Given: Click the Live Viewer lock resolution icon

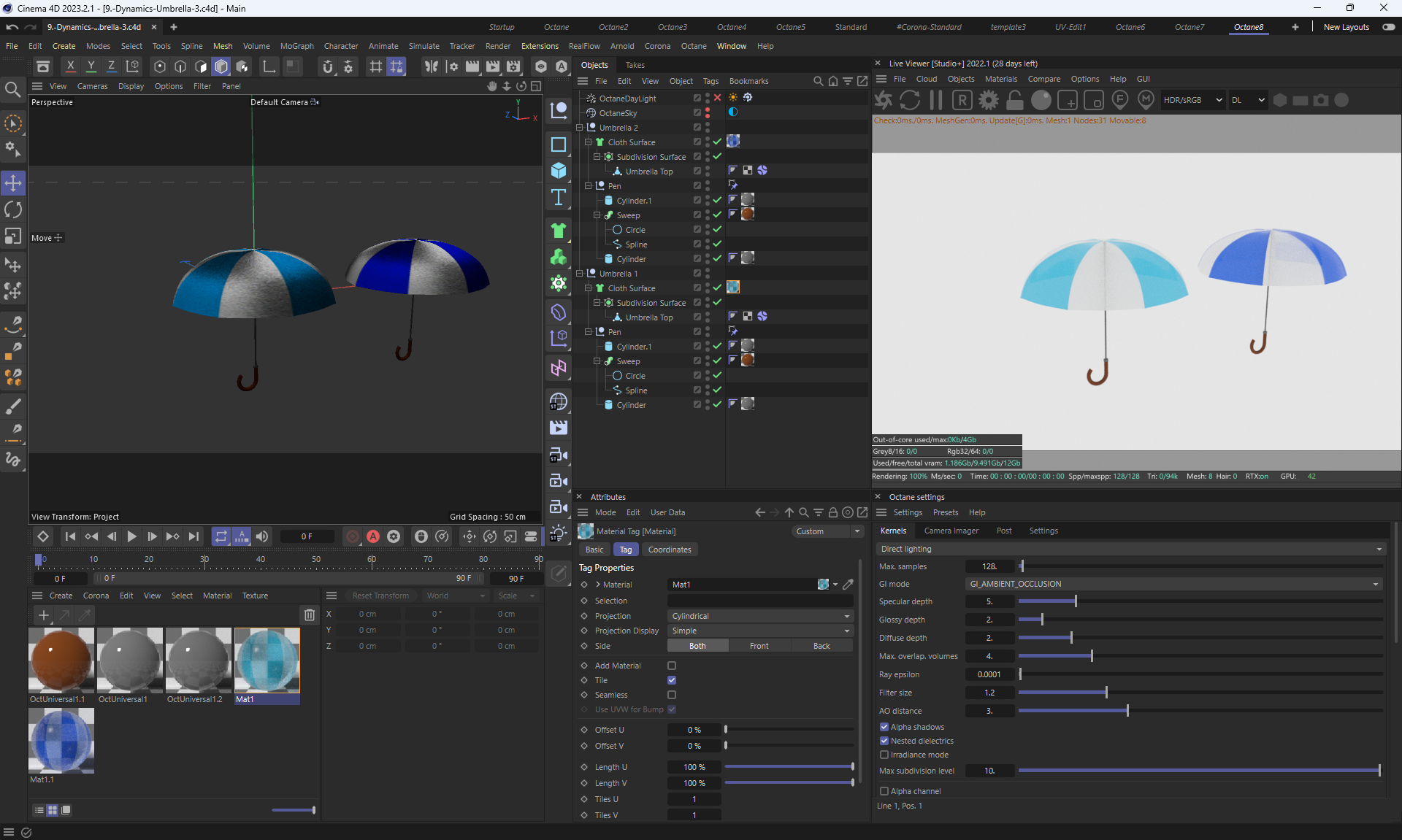Looking at the screenshot, I should [x=1015, y=100].
